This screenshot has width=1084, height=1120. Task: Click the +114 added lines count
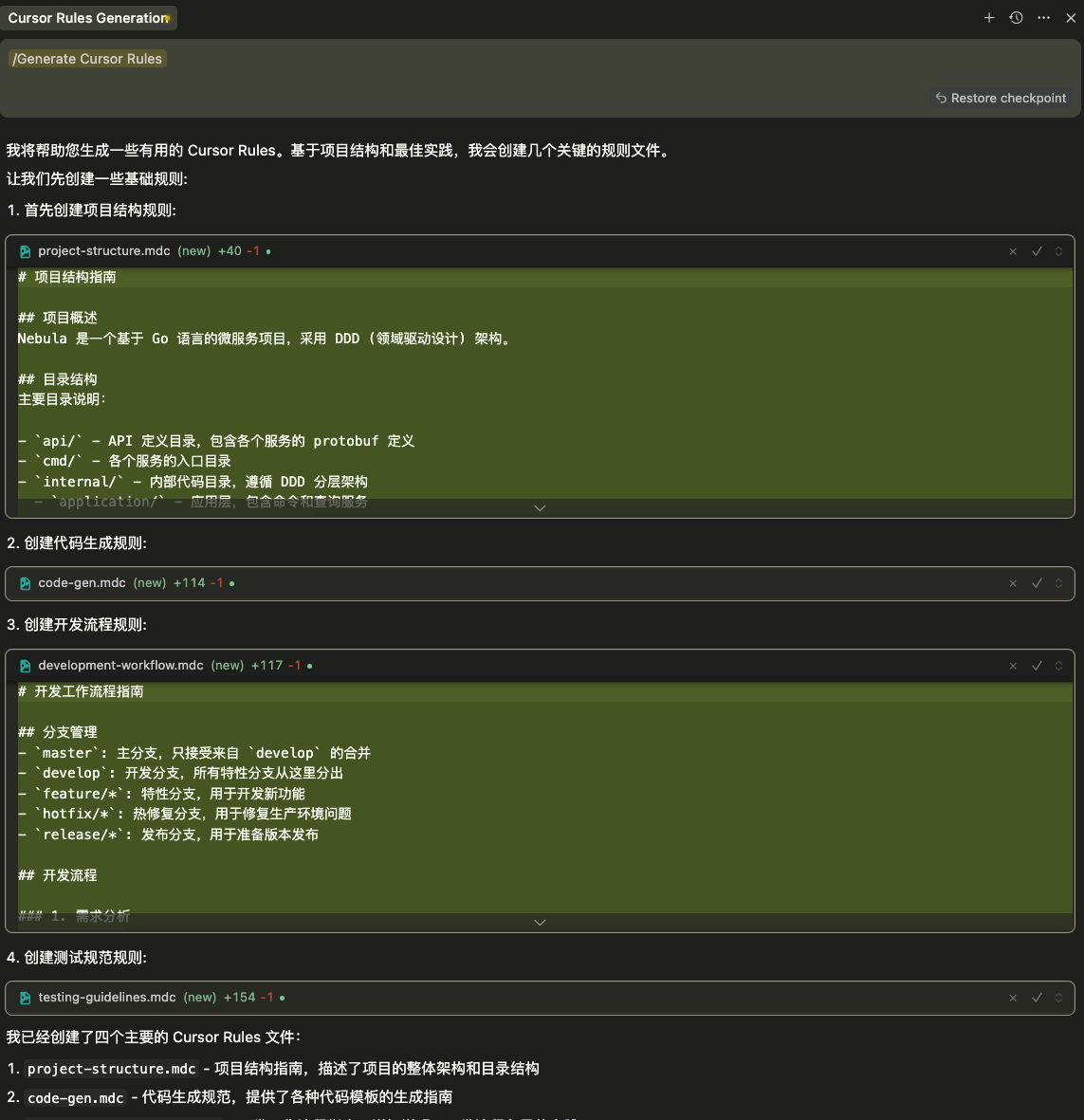tap(190, 583)
